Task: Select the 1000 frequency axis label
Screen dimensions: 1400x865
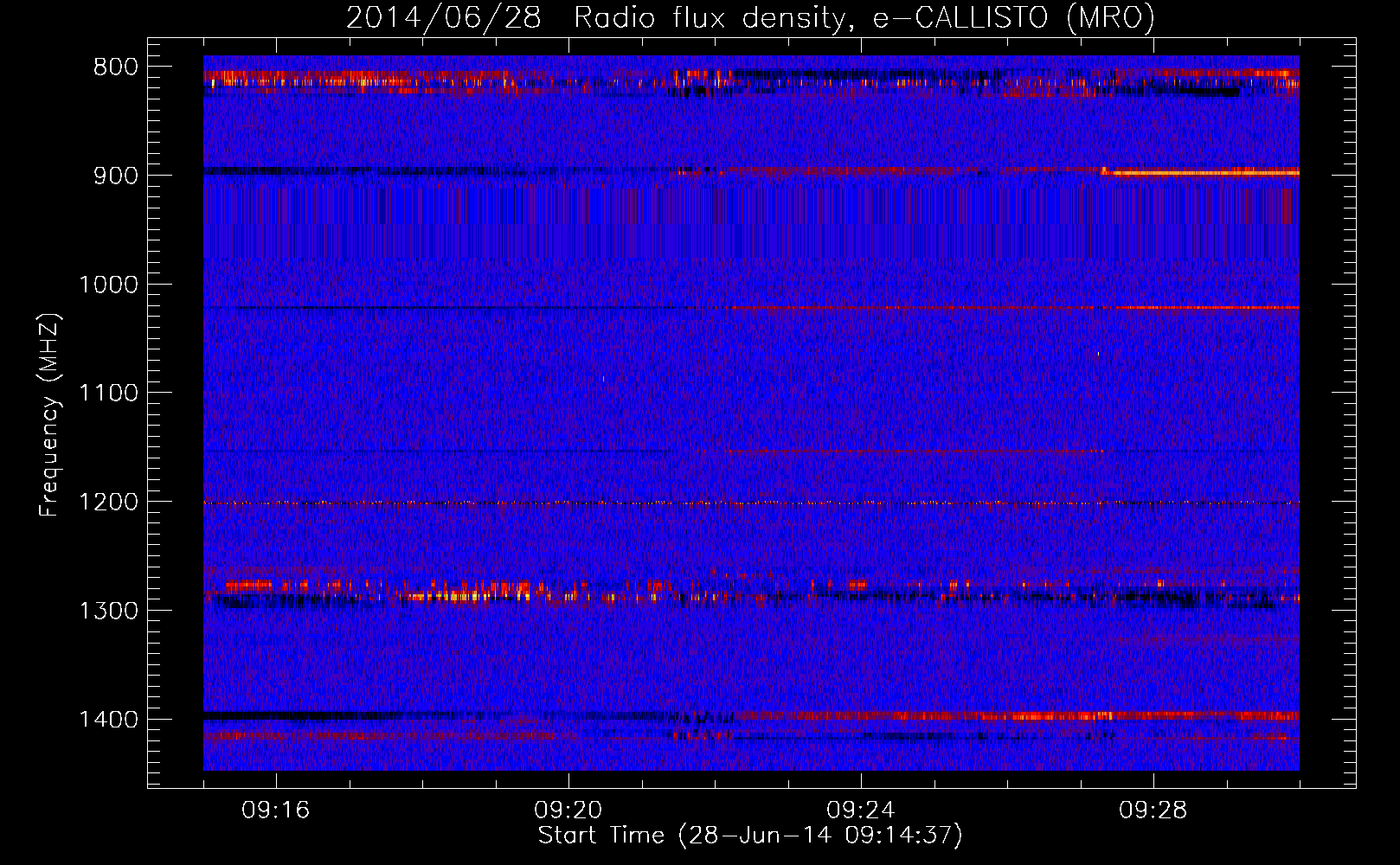Action: click(x=108, y=285)
